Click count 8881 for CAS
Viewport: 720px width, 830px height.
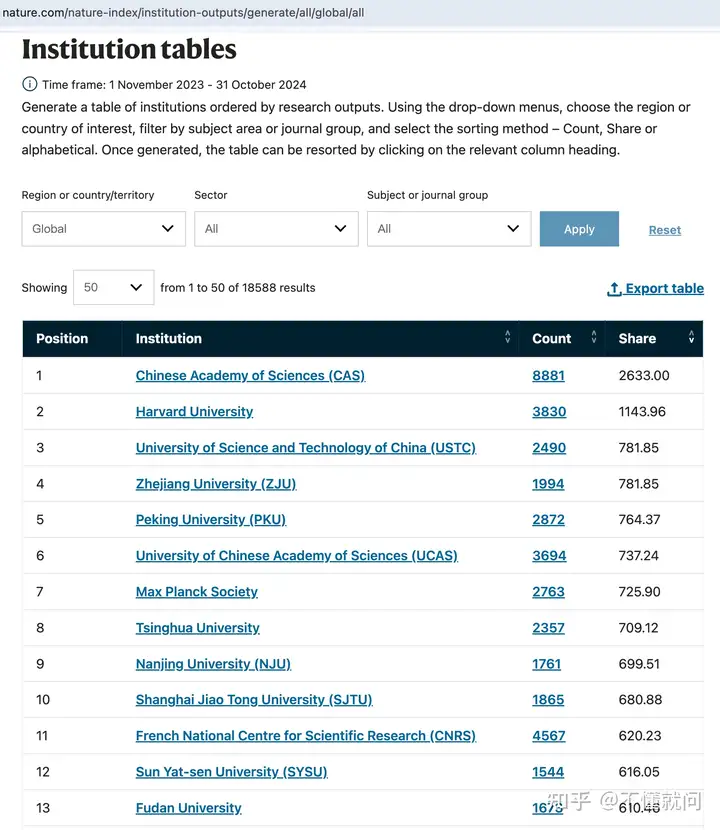pyautogui.click(x=548, y=376)
